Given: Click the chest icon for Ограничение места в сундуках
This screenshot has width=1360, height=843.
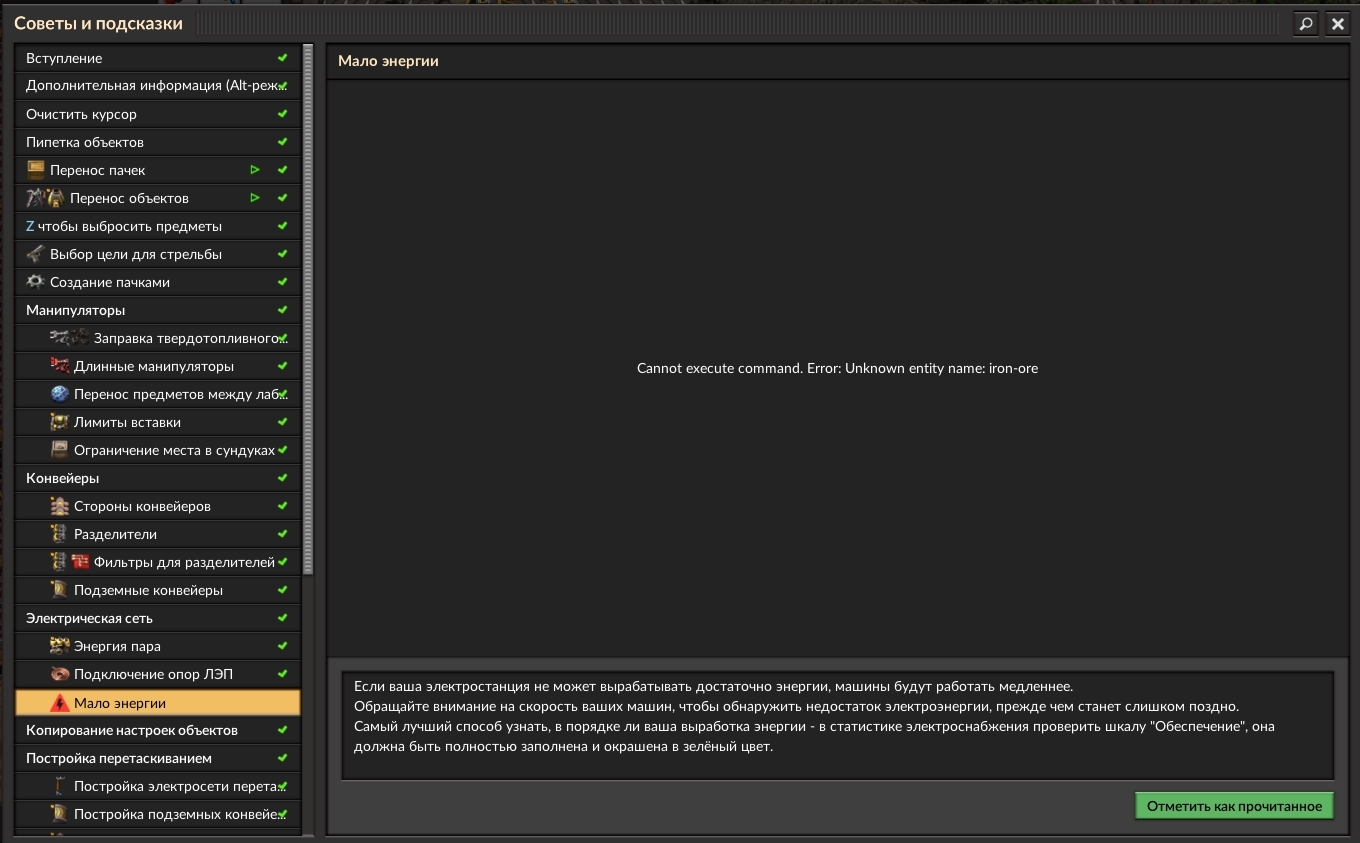Looking at the screenshot, I should [60, 450].
